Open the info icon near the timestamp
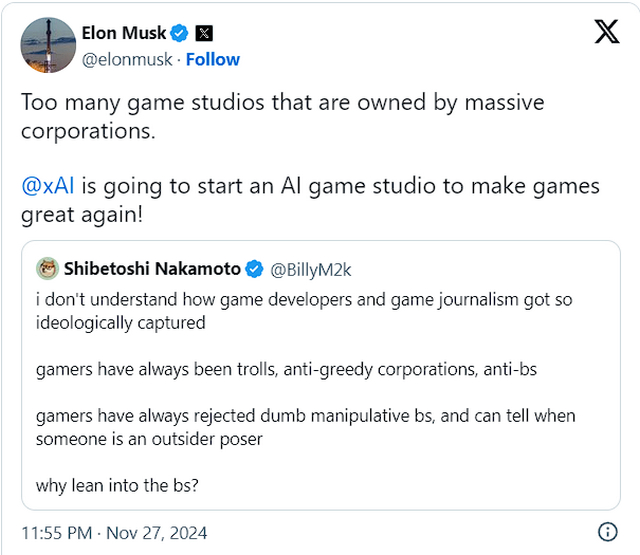 (x=608, y=532)
